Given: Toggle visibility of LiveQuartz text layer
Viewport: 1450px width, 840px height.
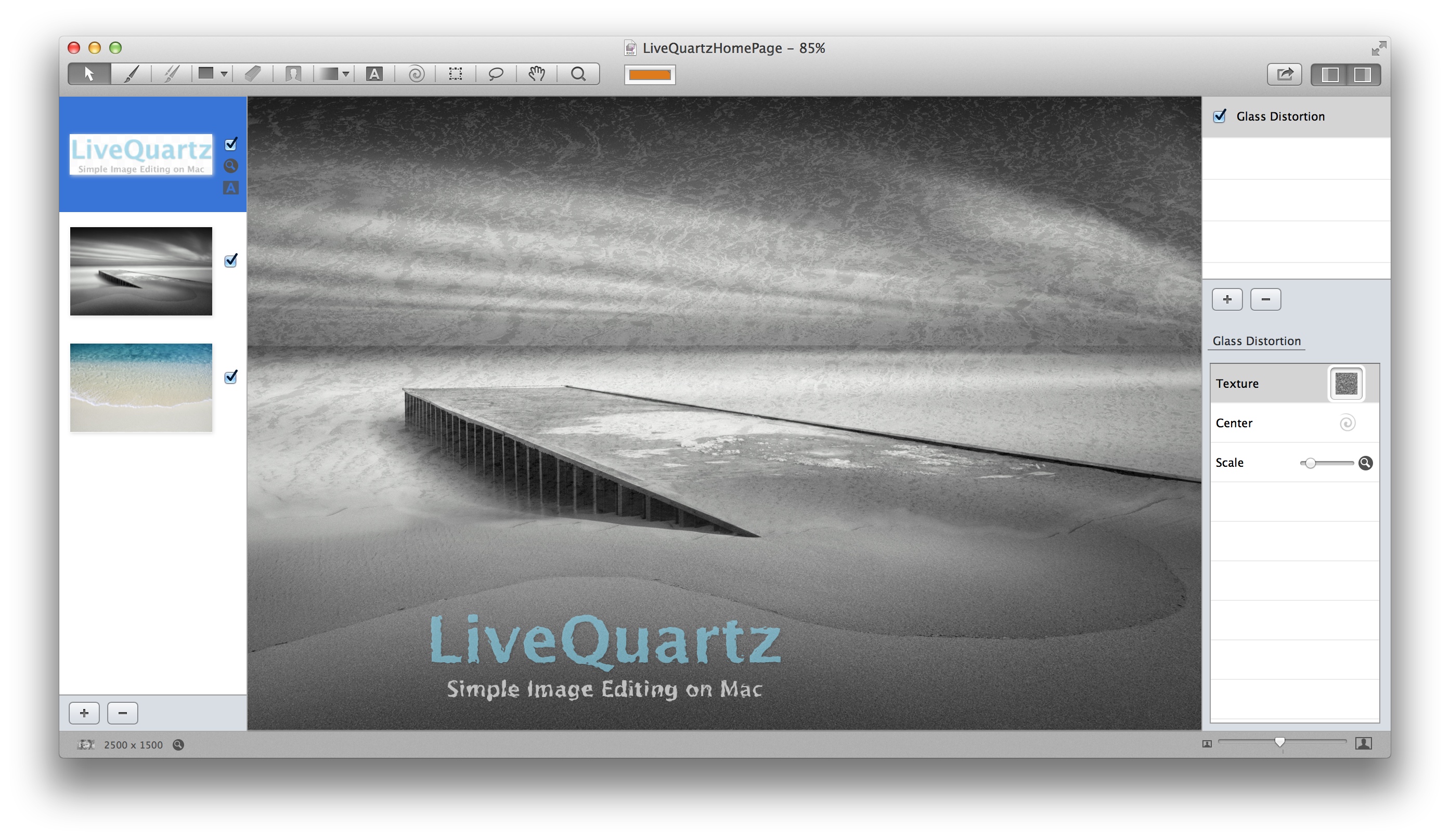Looking at the screenshot, I should (231, 144).
